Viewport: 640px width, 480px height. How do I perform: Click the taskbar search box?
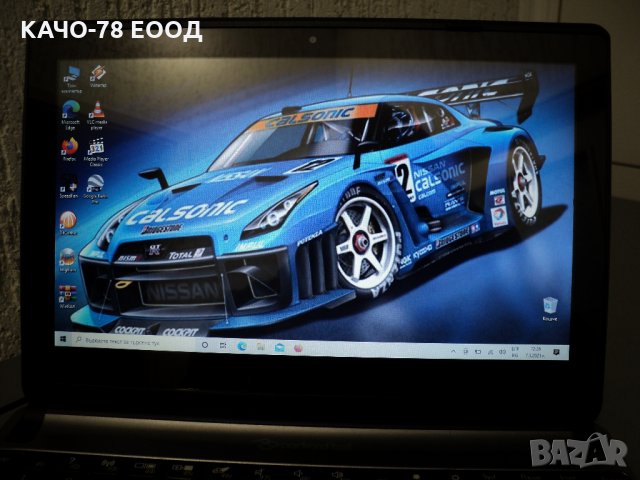click(133, 342)
